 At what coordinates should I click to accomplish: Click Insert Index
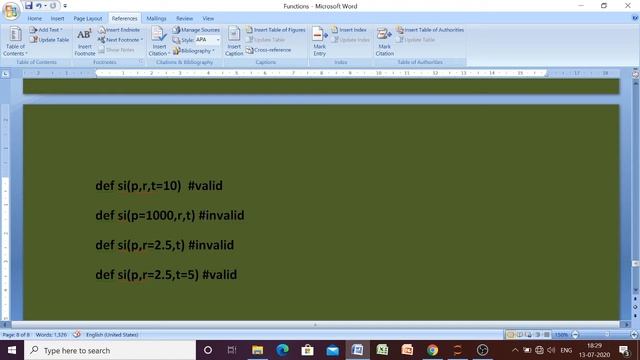pos(349,30)
